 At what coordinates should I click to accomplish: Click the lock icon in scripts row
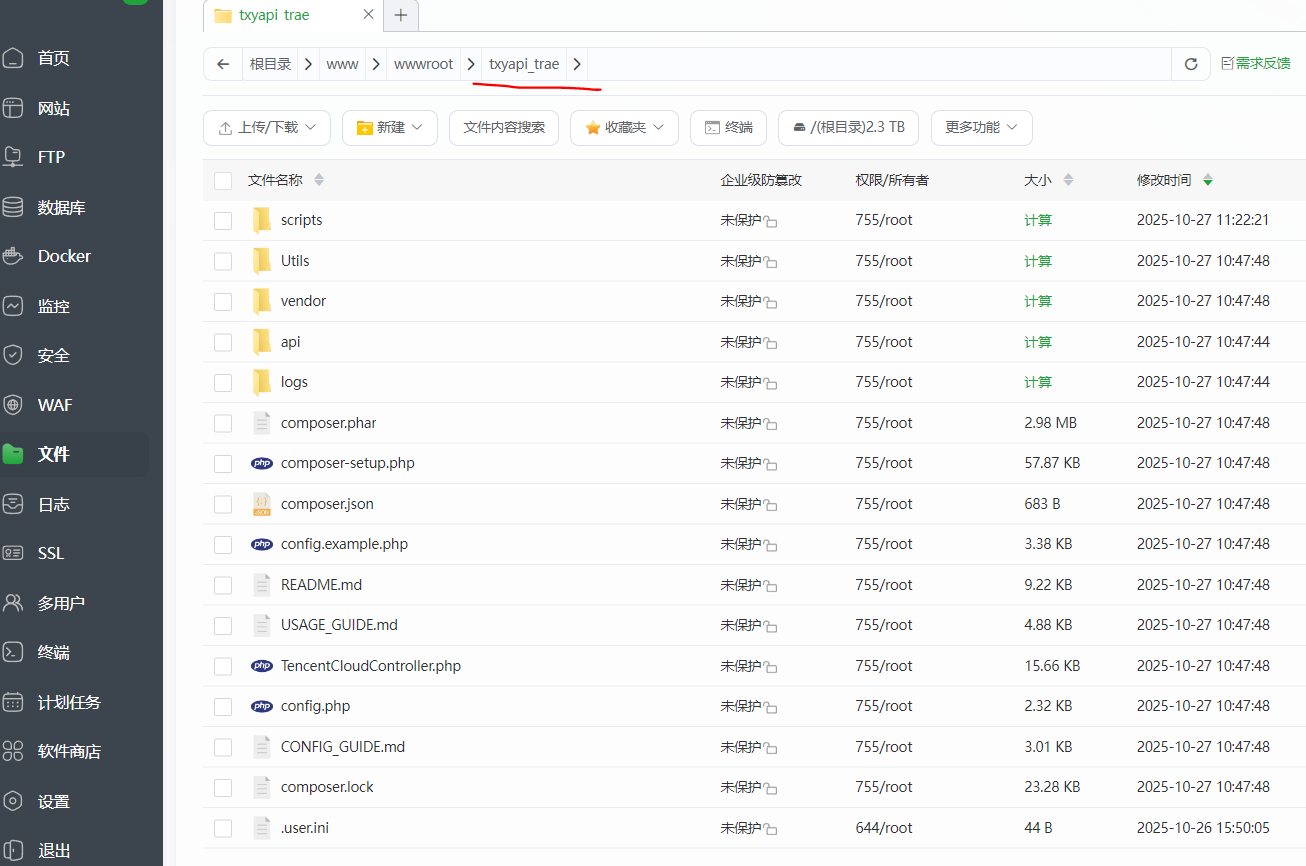point(771,221)
